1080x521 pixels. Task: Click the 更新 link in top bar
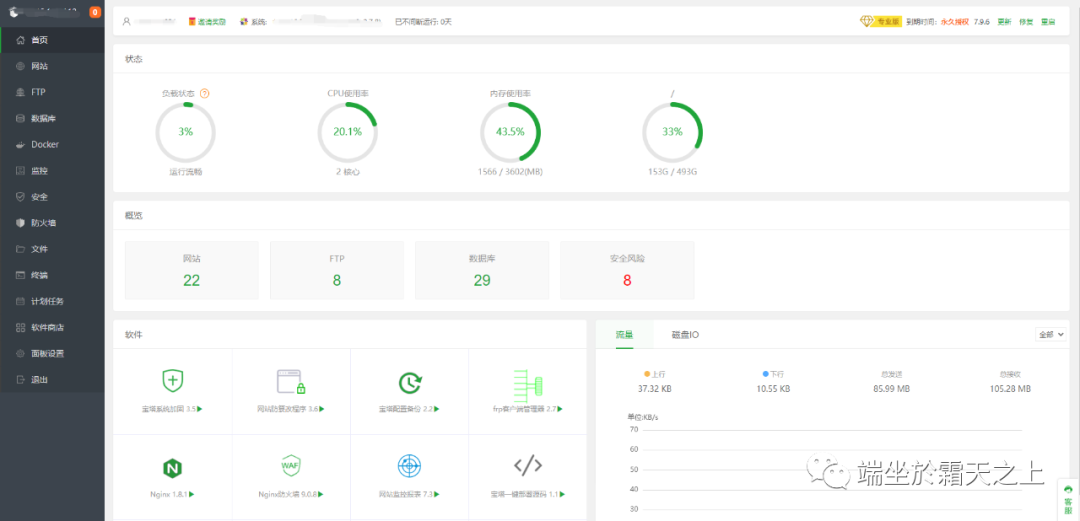click(1004, 21)
